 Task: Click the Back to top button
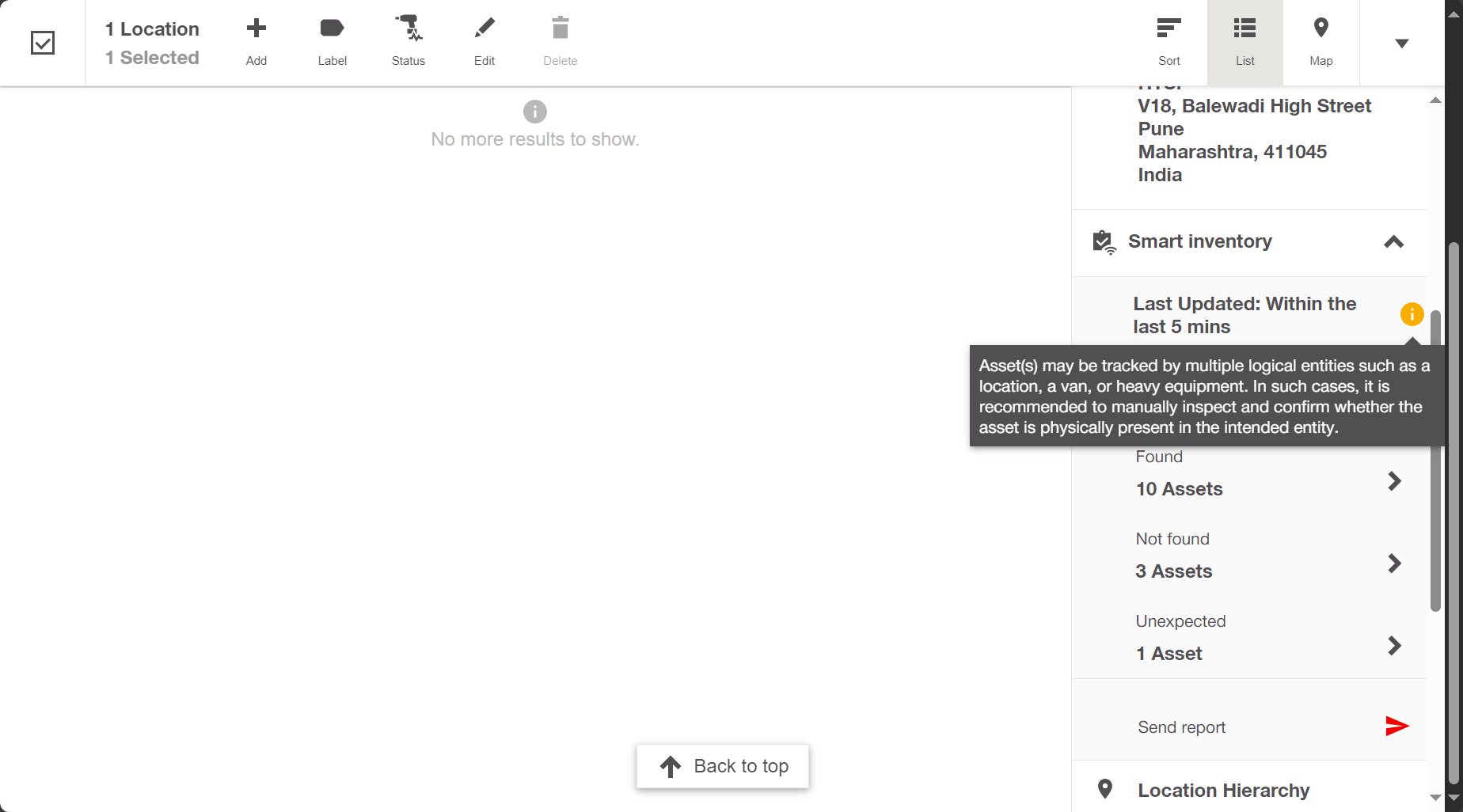(723, 766)
